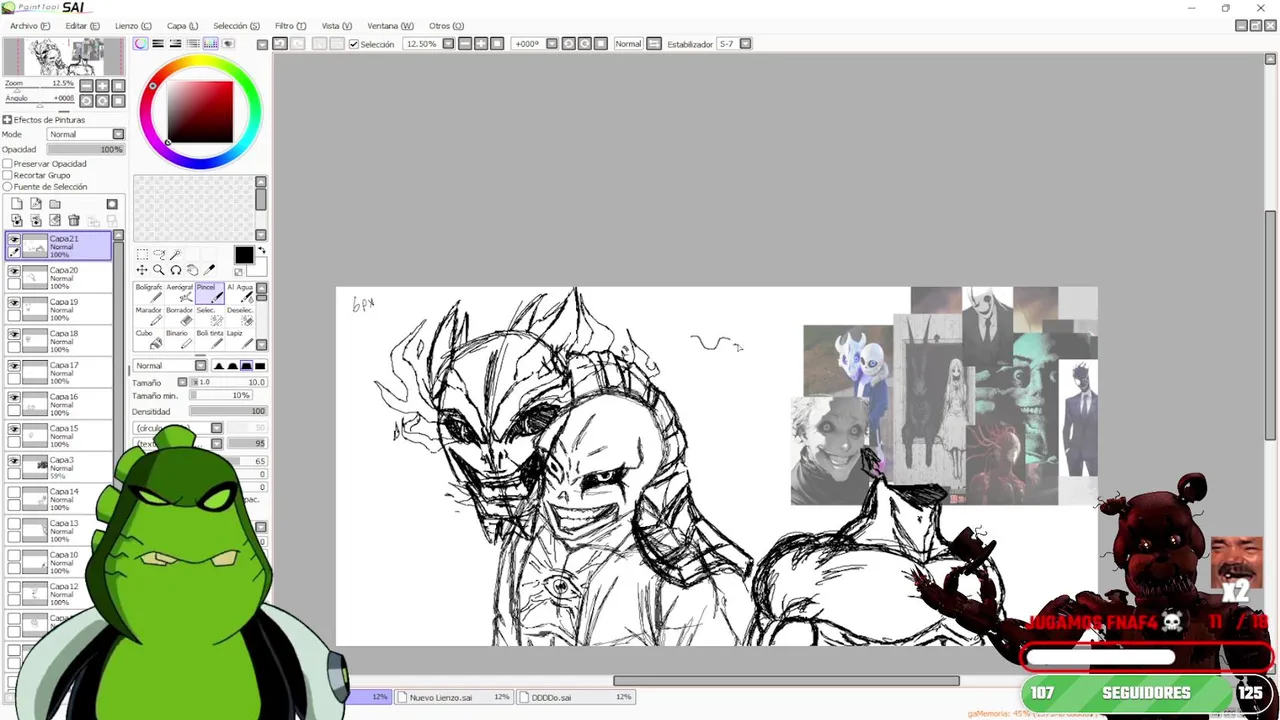Open the Editar menu
The height and width of the screenshot is (720, 1280).
[82, 26]
